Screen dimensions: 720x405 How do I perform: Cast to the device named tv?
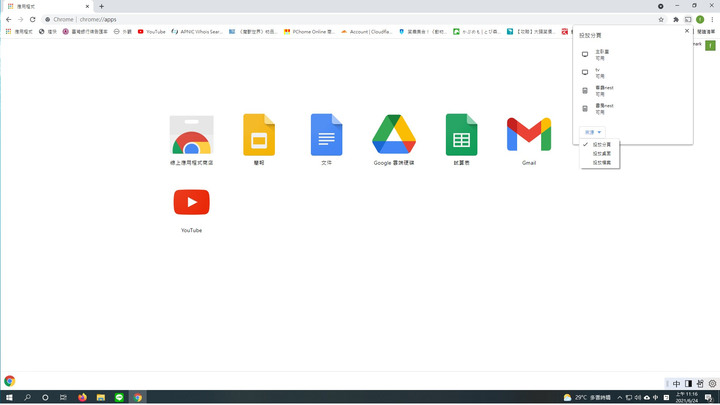coord(633,73)
